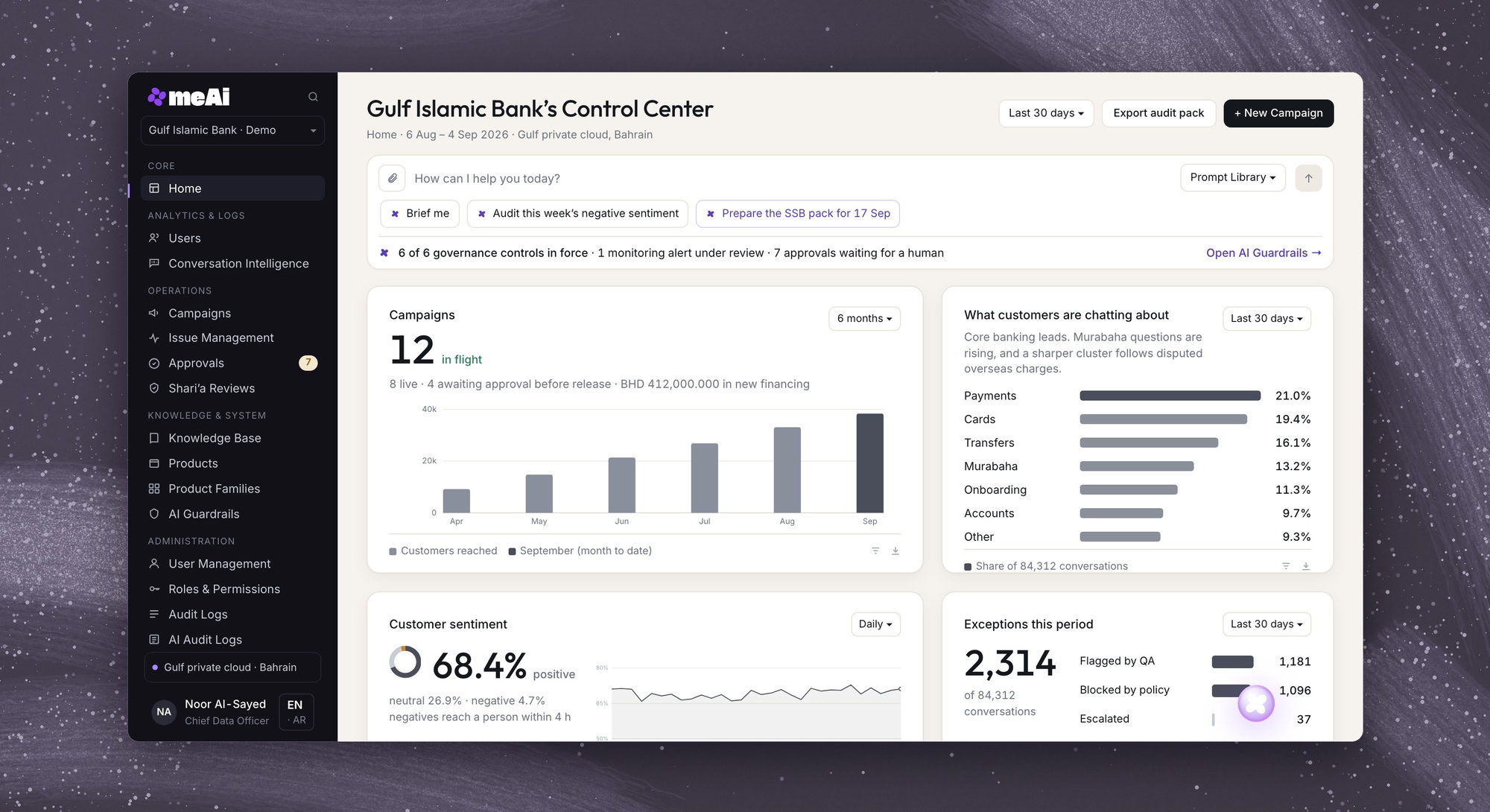Click the AI Guardrails shield icon
The width and height of the screenshot is (1490, 812).
click(154, 514)
